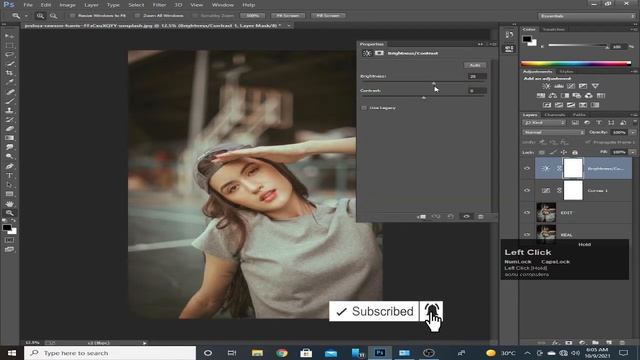Select the Brush tool
This screenshot has width=640, height=360.
[9, 101]
